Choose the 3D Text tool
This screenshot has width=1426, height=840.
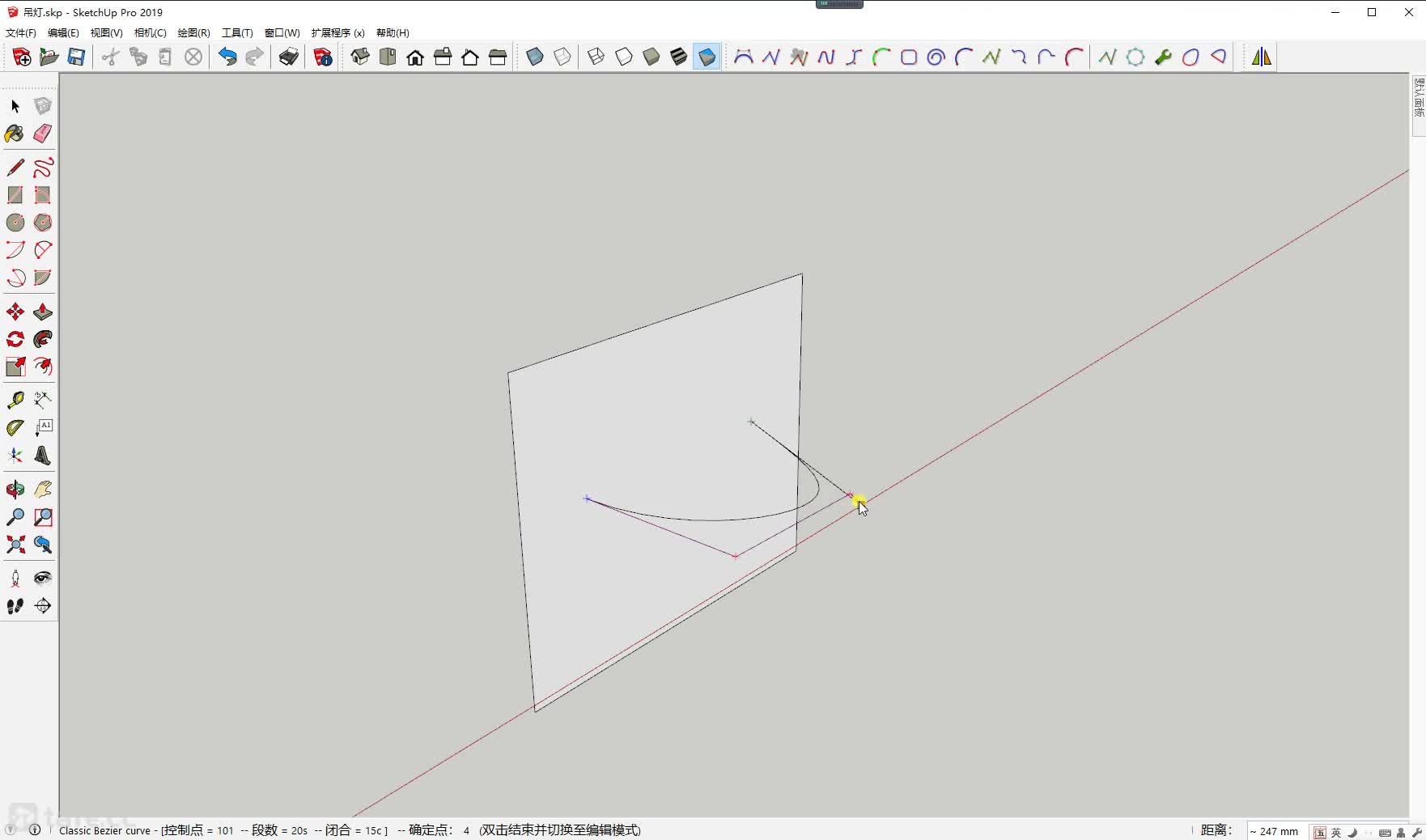[x=43, y=456]
